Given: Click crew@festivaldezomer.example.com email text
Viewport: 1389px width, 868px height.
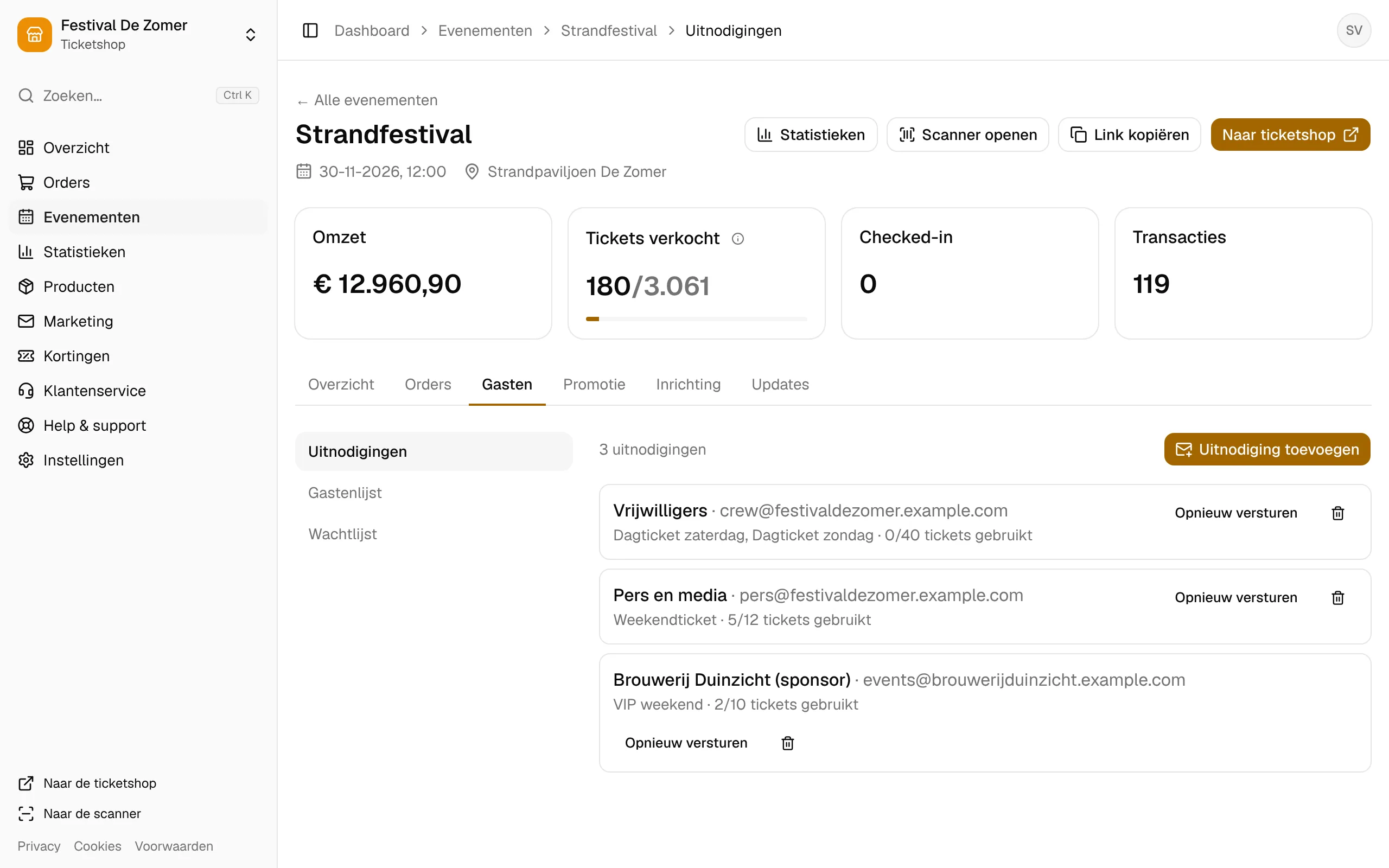Looking at the screenshot, I should (863, 510).
